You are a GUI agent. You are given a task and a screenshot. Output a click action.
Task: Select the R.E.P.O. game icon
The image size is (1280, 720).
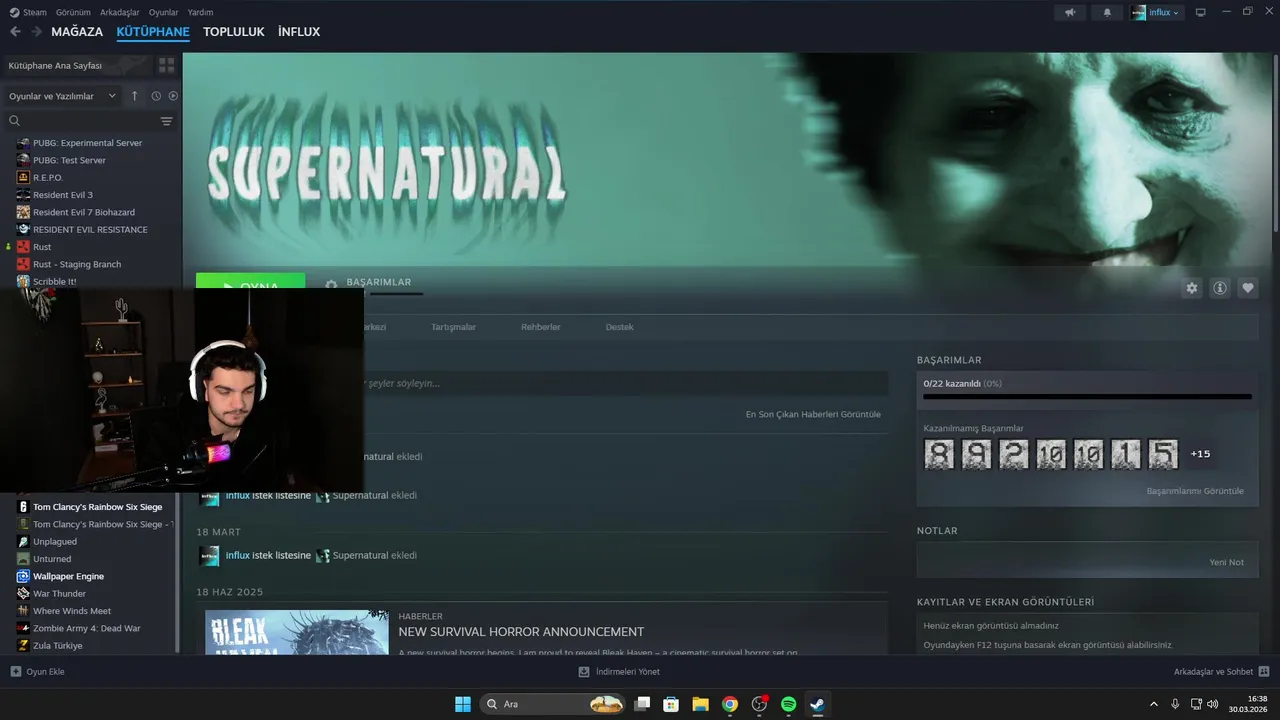[x=23, y=177]
